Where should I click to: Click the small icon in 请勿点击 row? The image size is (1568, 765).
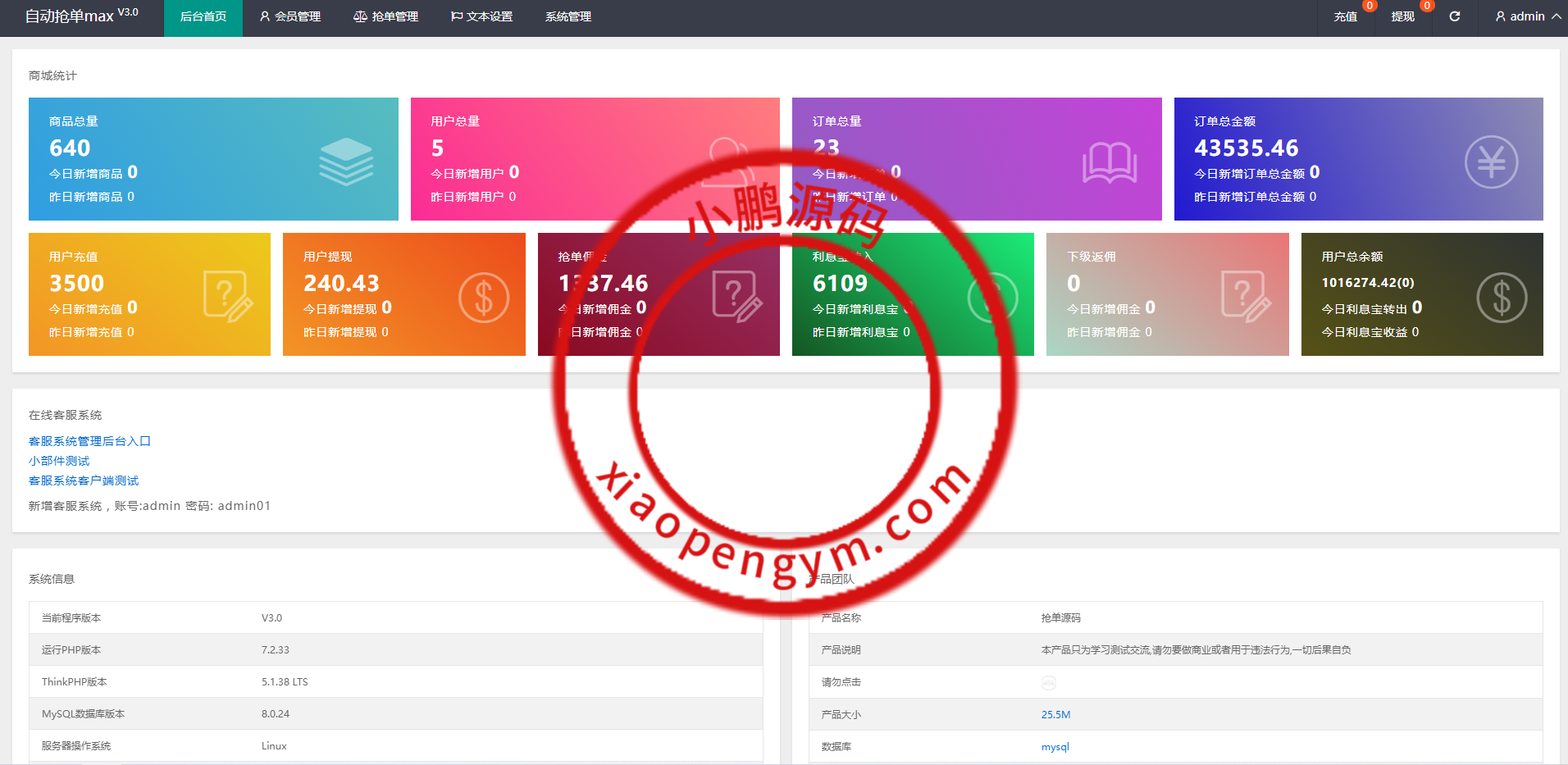click(x=1048, y=682)
